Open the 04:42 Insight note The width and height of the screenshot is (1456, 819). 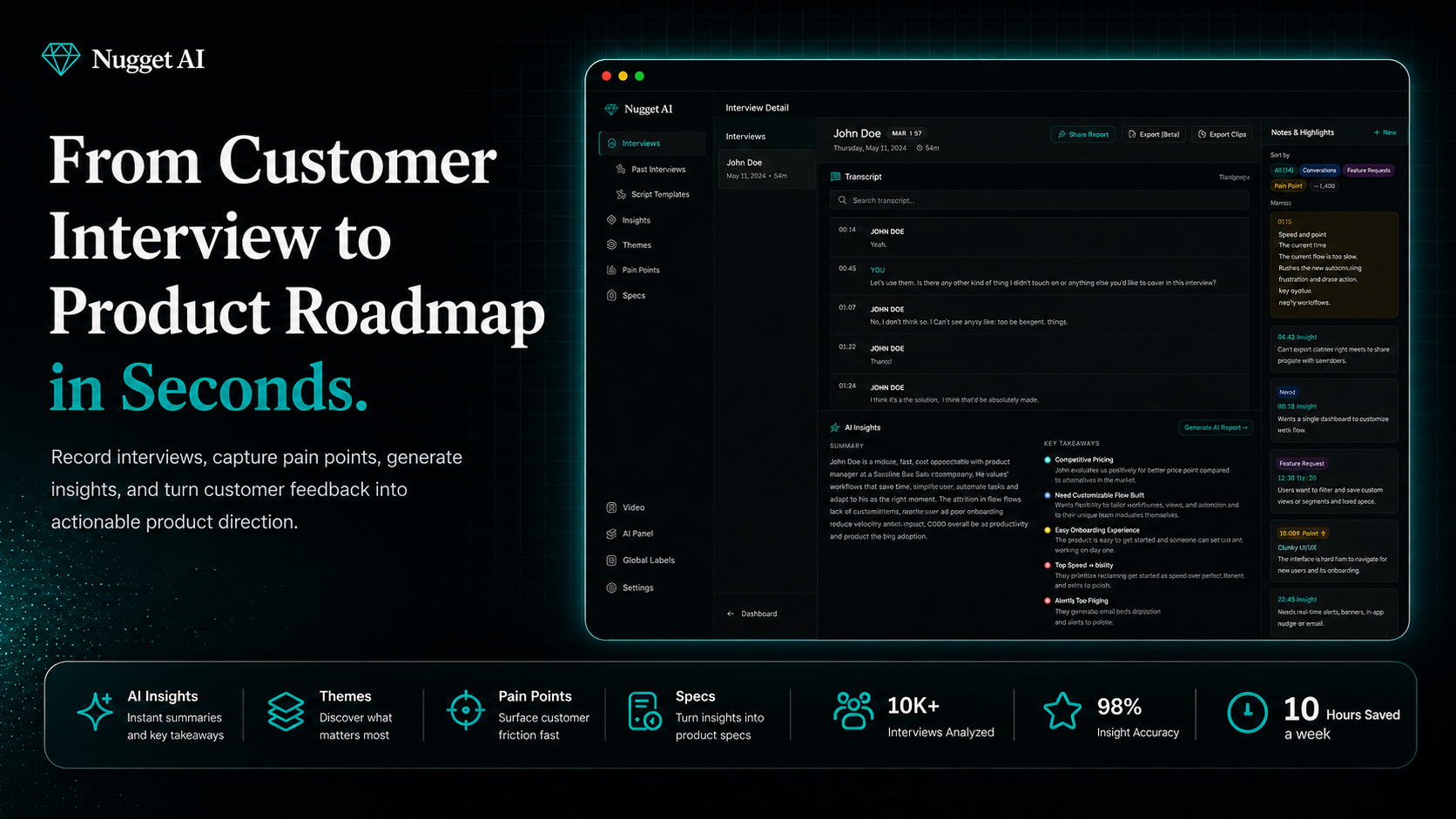(1334, 349)
